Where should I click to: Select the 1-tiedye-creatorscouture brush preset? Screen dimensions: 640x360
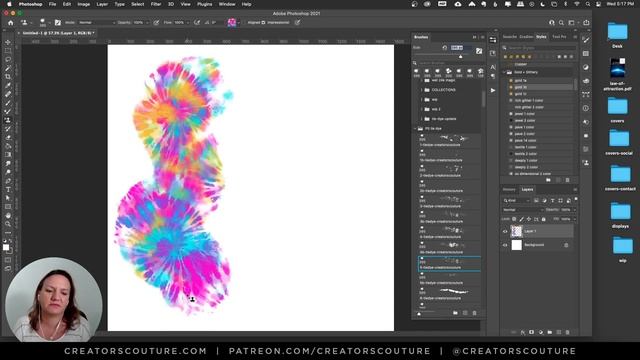449,141
